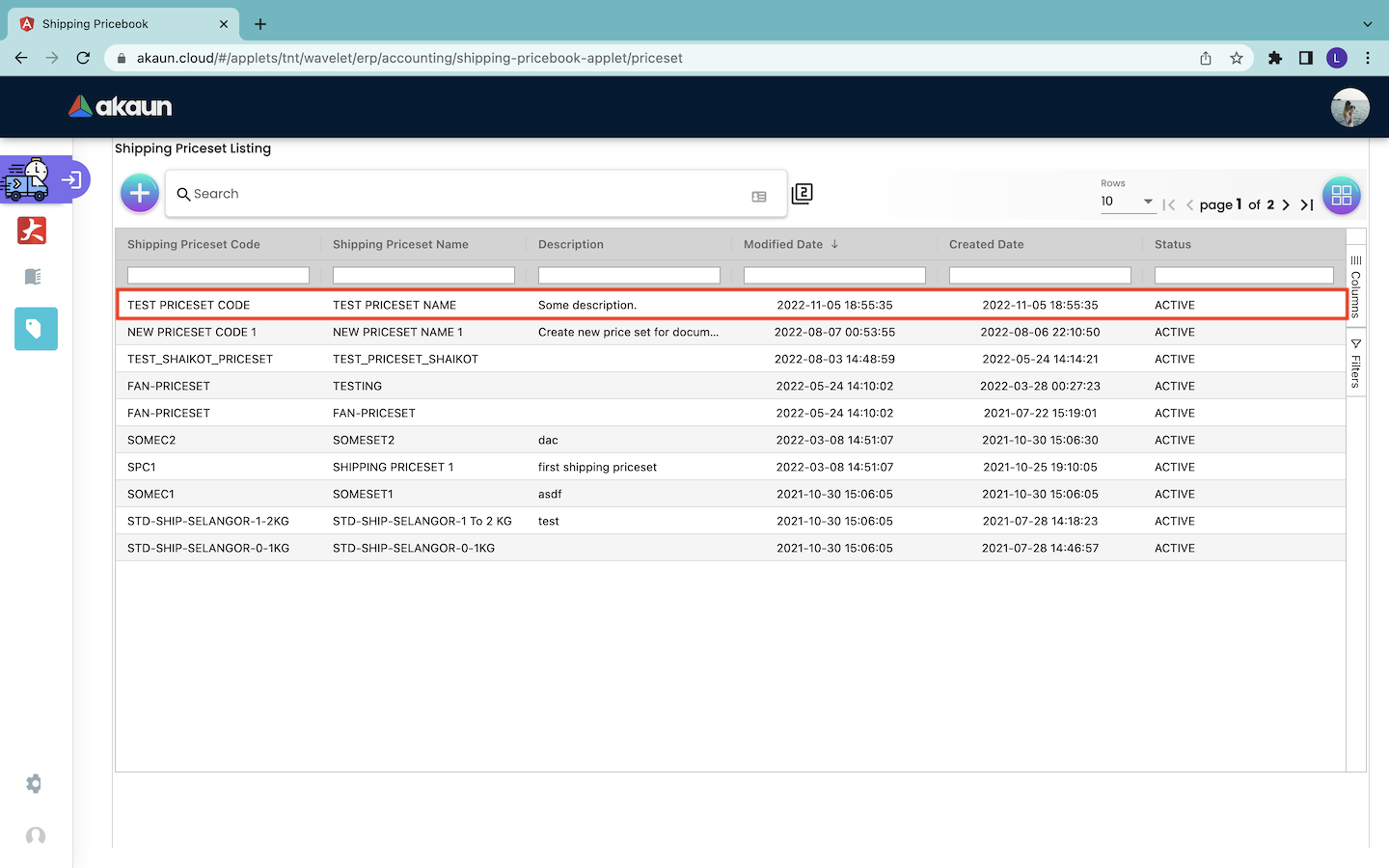Click the Shipping Priceset Code filter field
1389x868 pixels.
(218, 276)
